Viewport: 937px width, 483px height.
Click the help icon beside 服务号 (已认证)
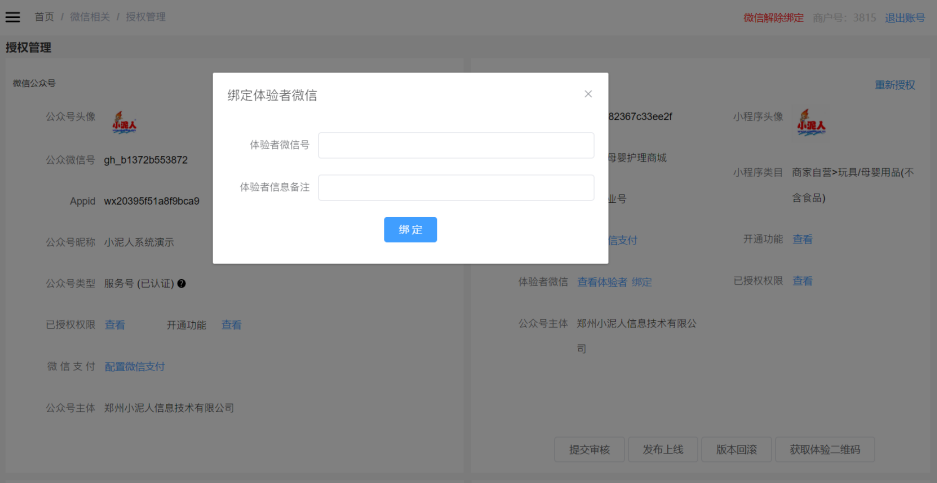(x=181, y=283)
